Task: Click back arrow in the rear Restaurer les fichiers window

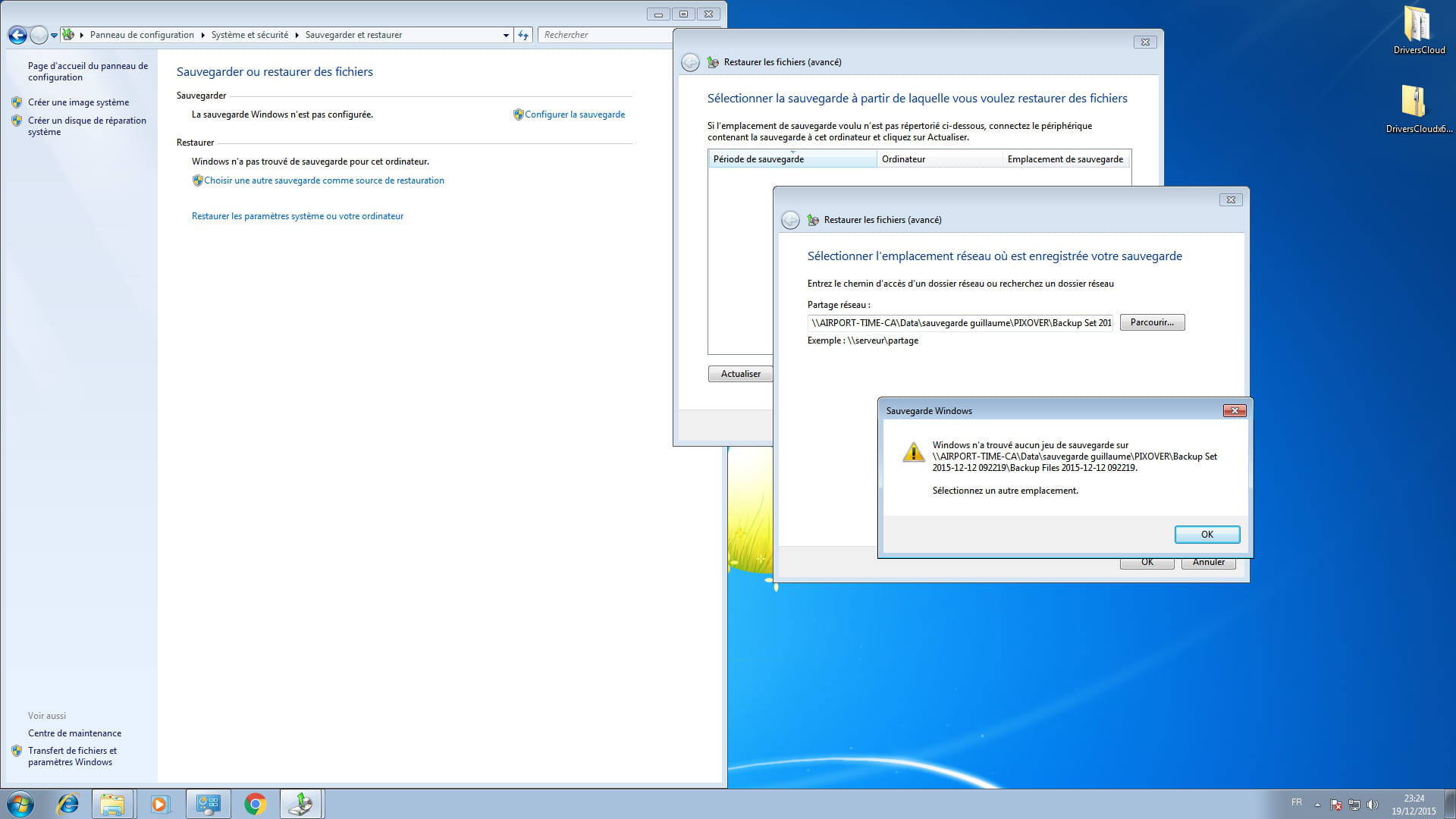Action: (x=690, y=62)
